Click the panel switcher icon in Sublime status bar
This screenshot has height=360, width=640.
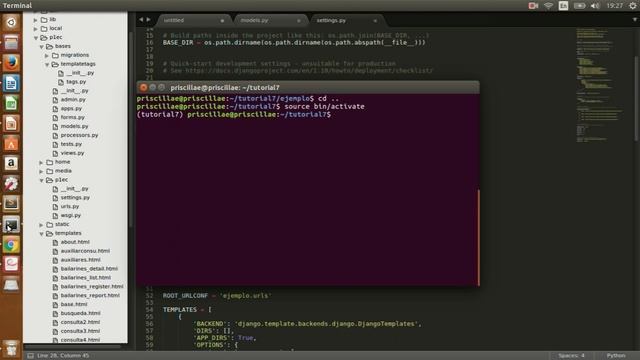30,356
